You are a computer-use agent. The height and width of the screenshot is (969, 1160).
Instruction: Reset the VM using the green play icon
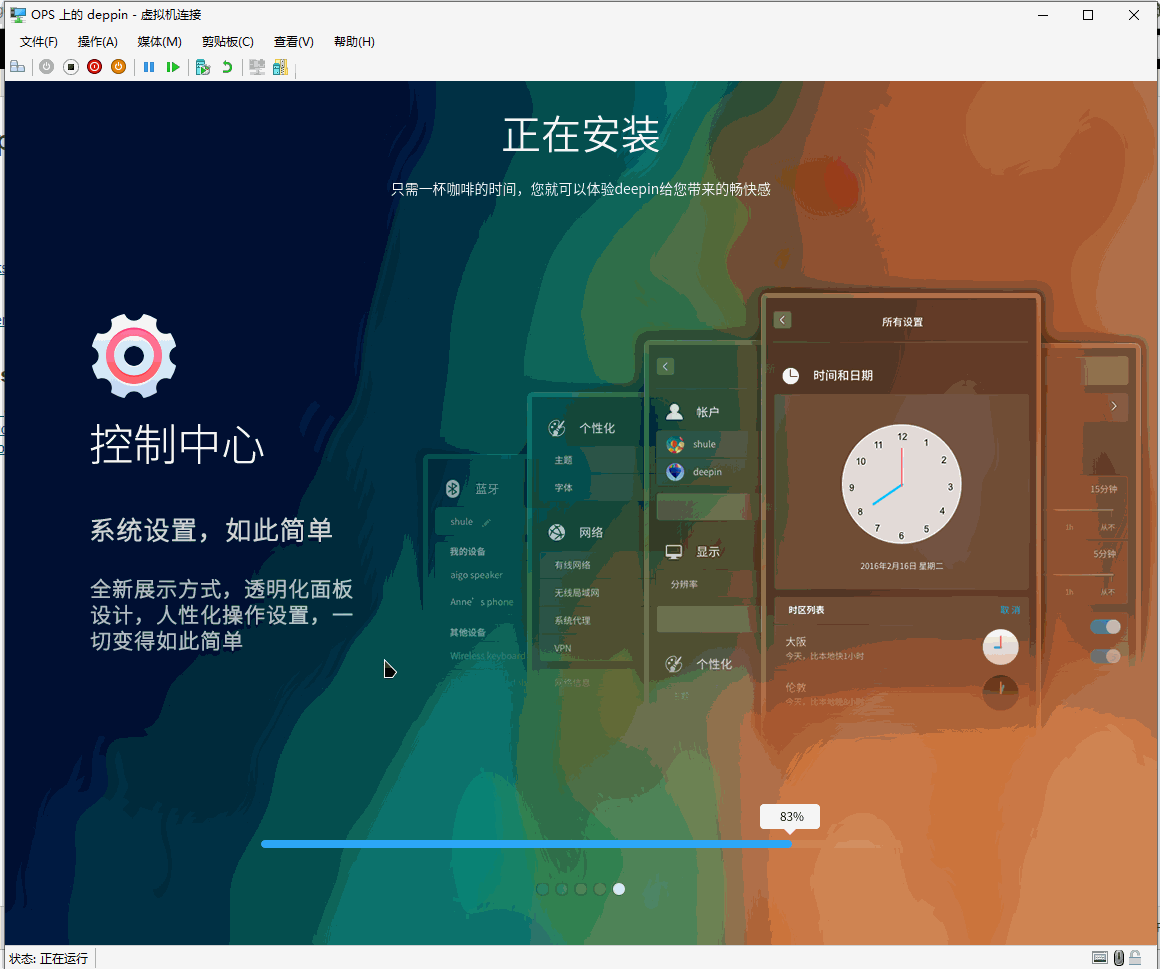172,67
